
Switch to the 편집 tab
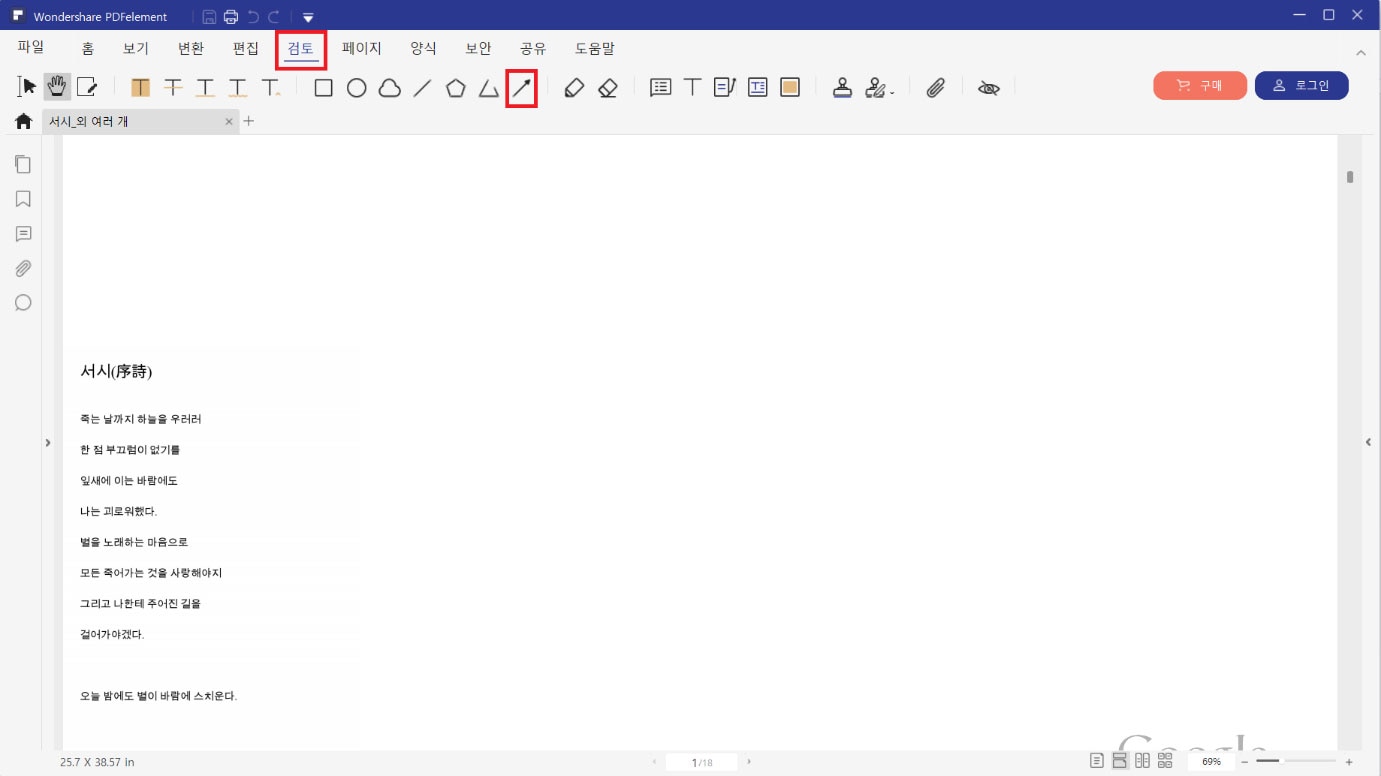tap(246, 48)
